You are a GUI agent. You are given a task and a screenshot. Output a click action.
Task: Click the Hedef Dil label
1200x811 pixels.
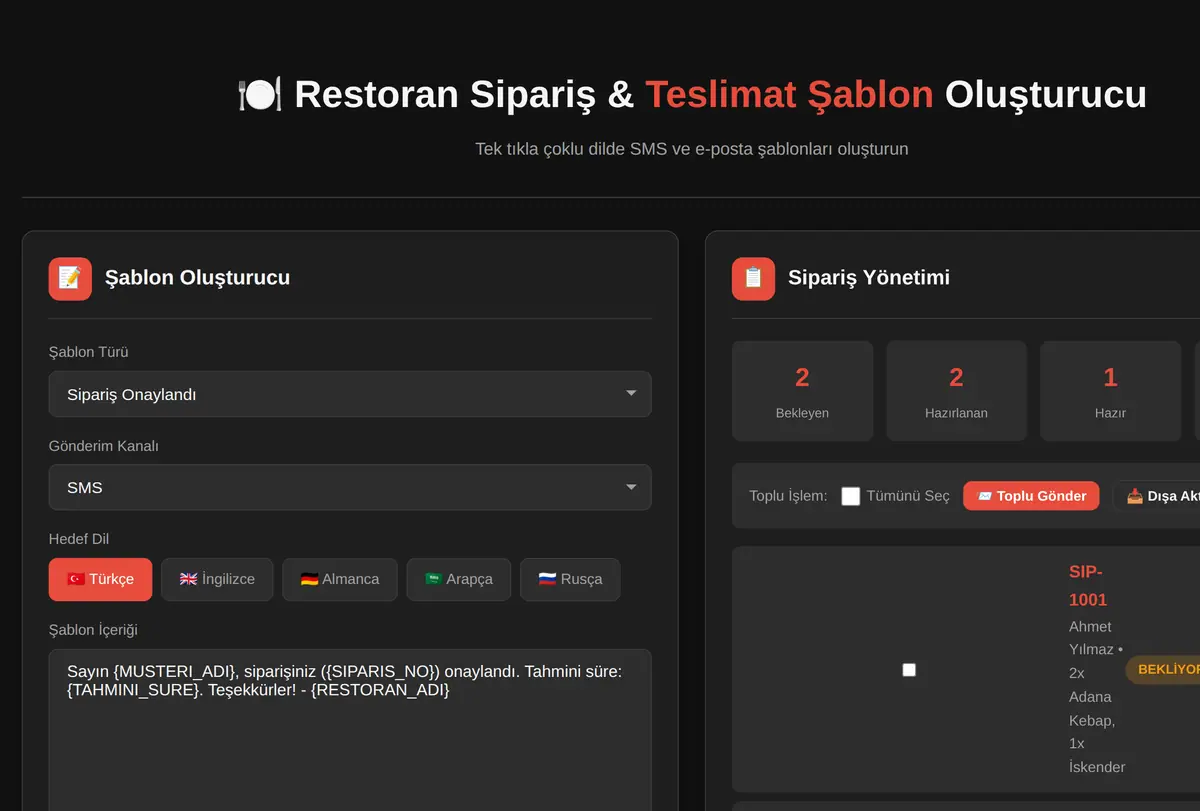point(79,539)
